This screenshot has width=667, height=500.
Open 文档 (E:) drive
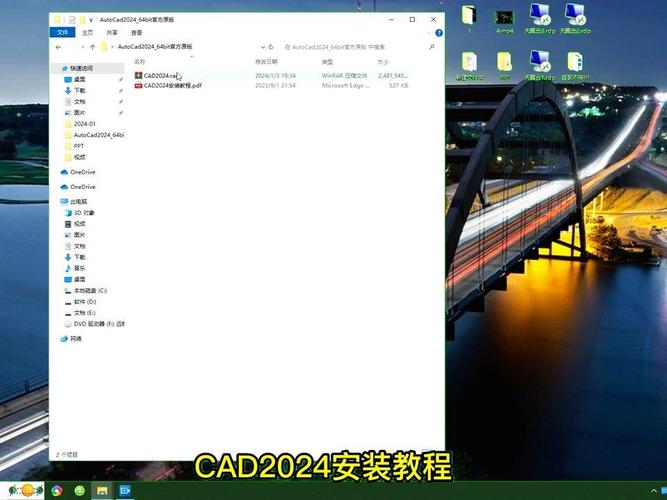[84, 312]
